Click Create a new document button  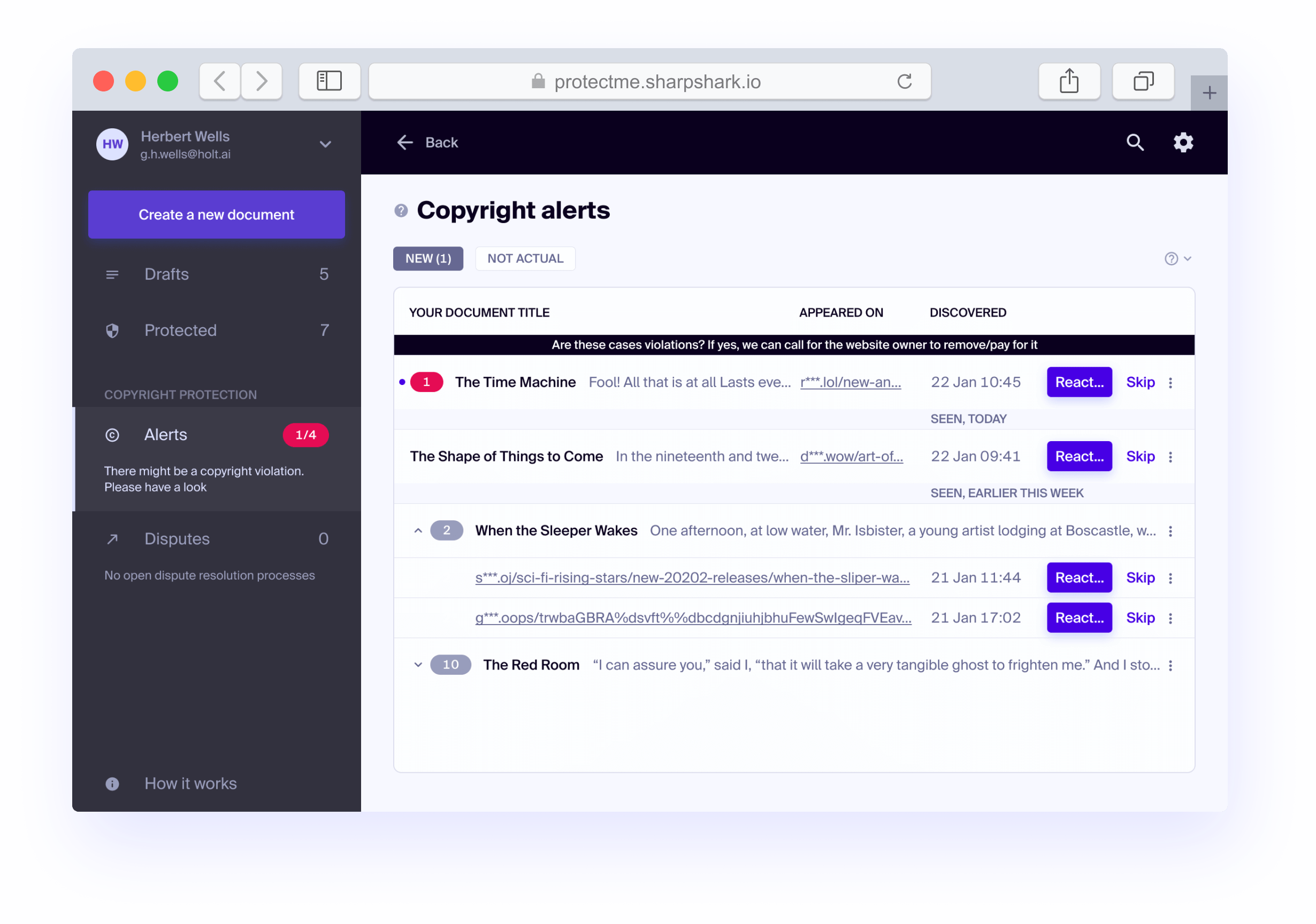pos(216,215)
